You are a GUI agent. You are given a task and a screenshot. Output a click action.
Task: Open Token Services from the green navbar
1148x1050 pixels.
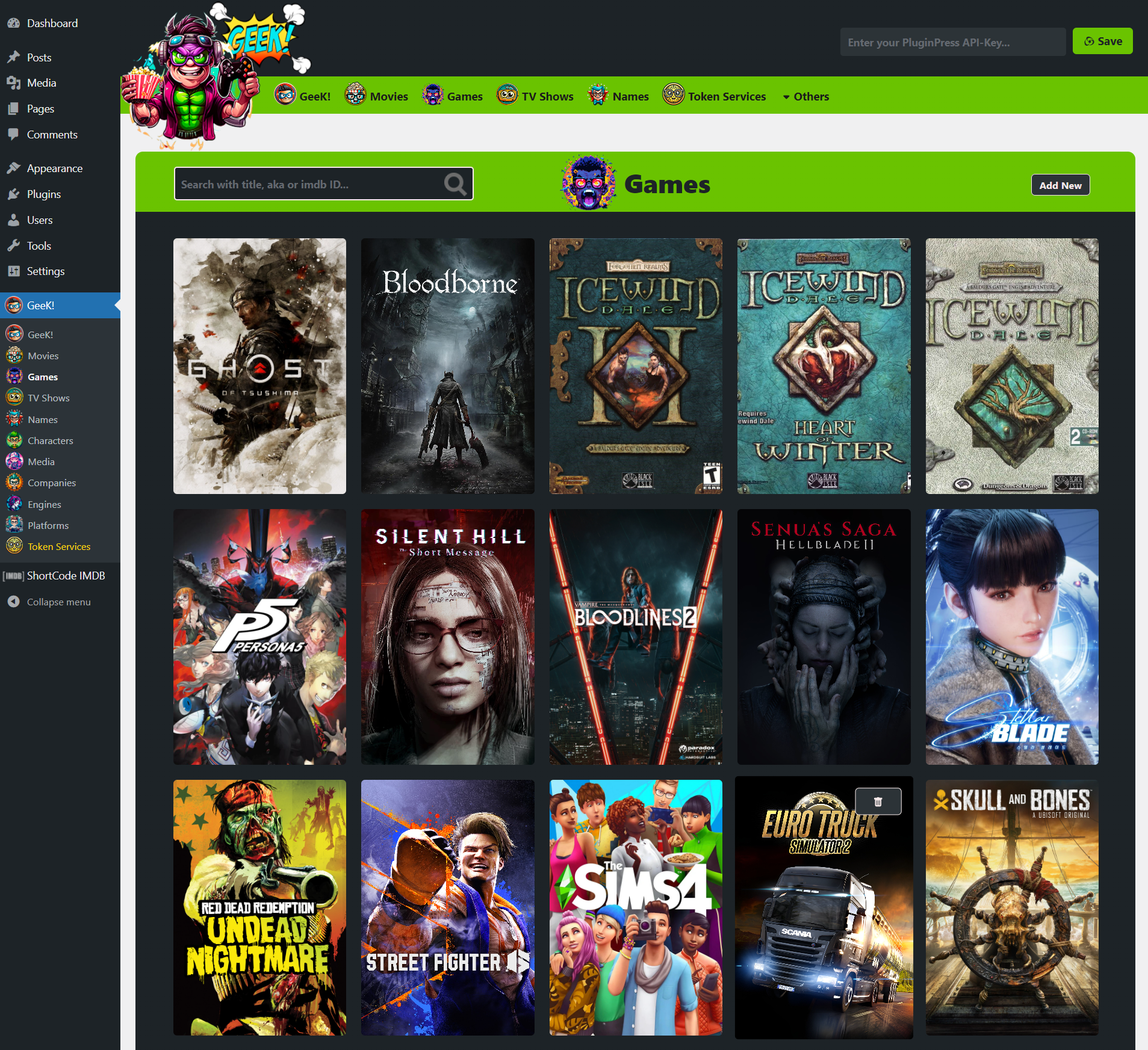point(714,96)
